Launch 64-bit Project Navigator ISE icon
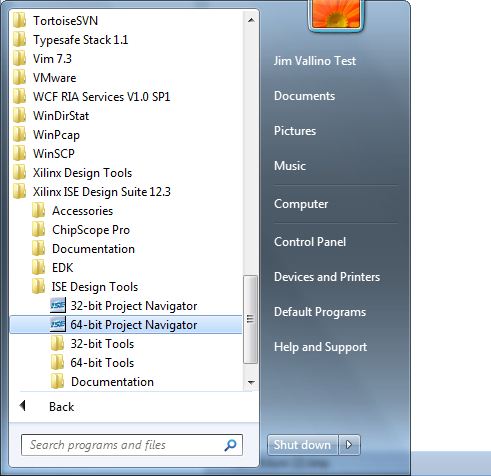Viewport: 491px width, 476px height. tap(58, 324)
